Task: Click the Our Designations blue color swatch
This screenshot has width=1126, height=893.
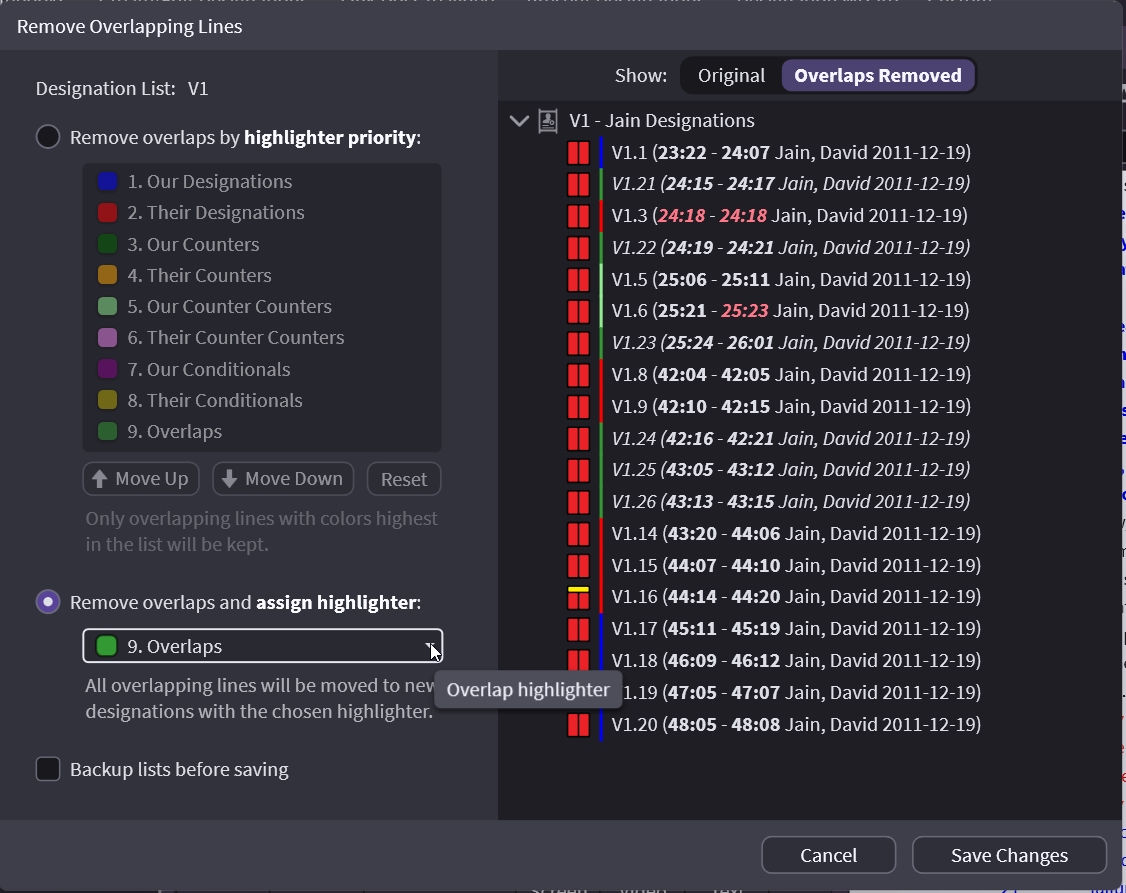Action: tap(108, 182)
